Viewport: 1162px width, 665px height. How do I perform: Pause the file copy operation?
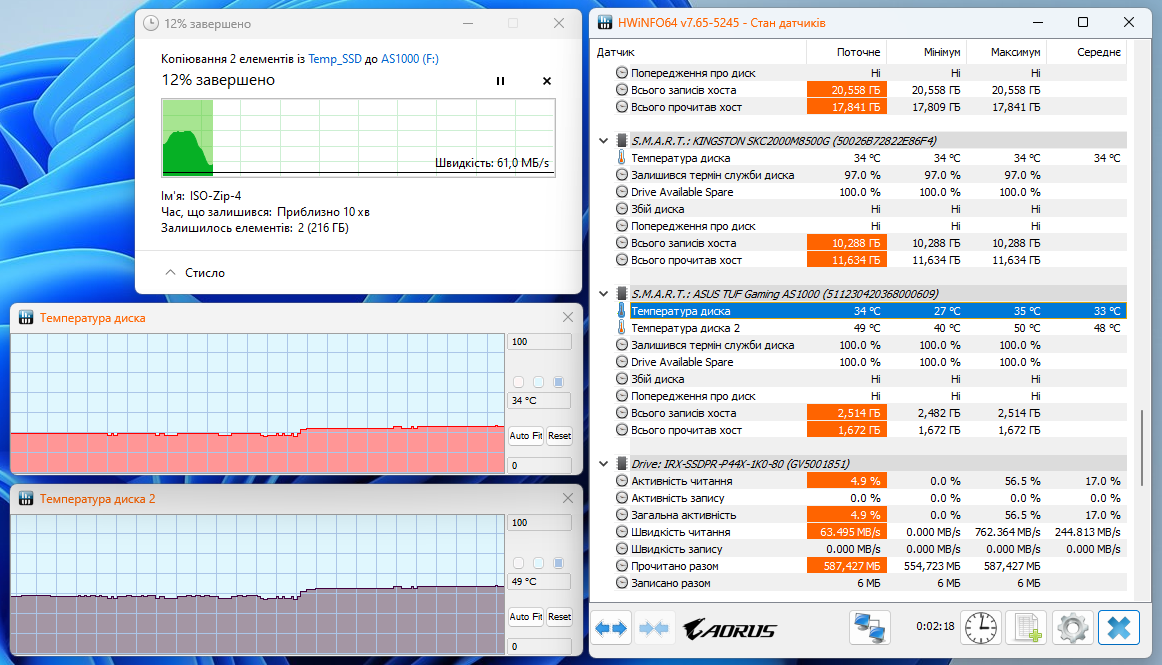tap(500, 81)
